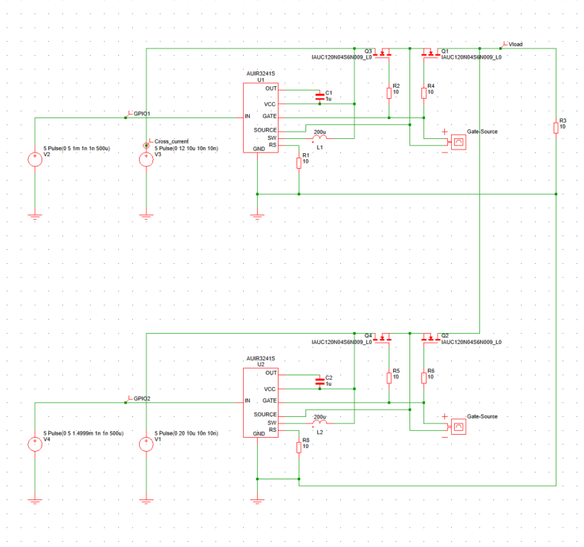Select the Vload net label
The height and width of the screenshot is (547, 584).
(515, 44)
